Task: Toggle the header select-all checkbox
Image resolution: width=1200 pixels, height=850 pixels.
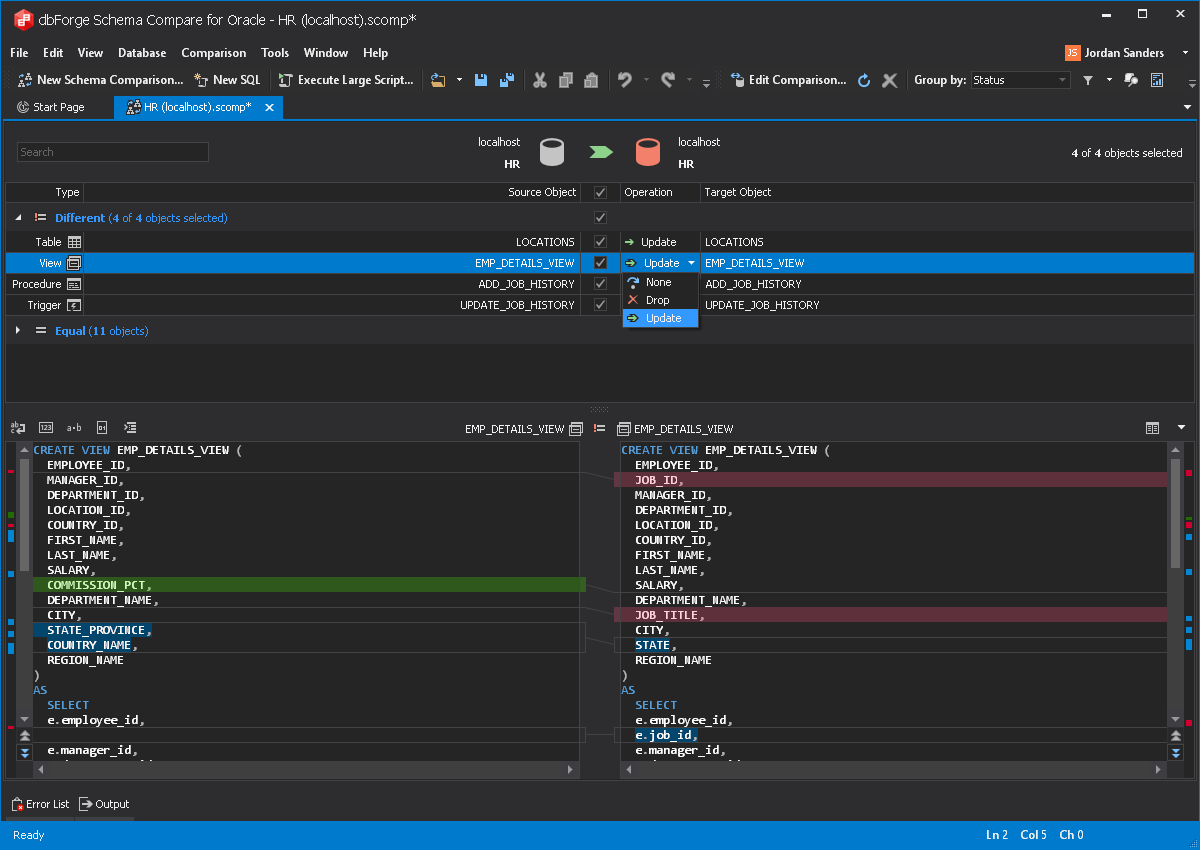Action: click(600, 192)
